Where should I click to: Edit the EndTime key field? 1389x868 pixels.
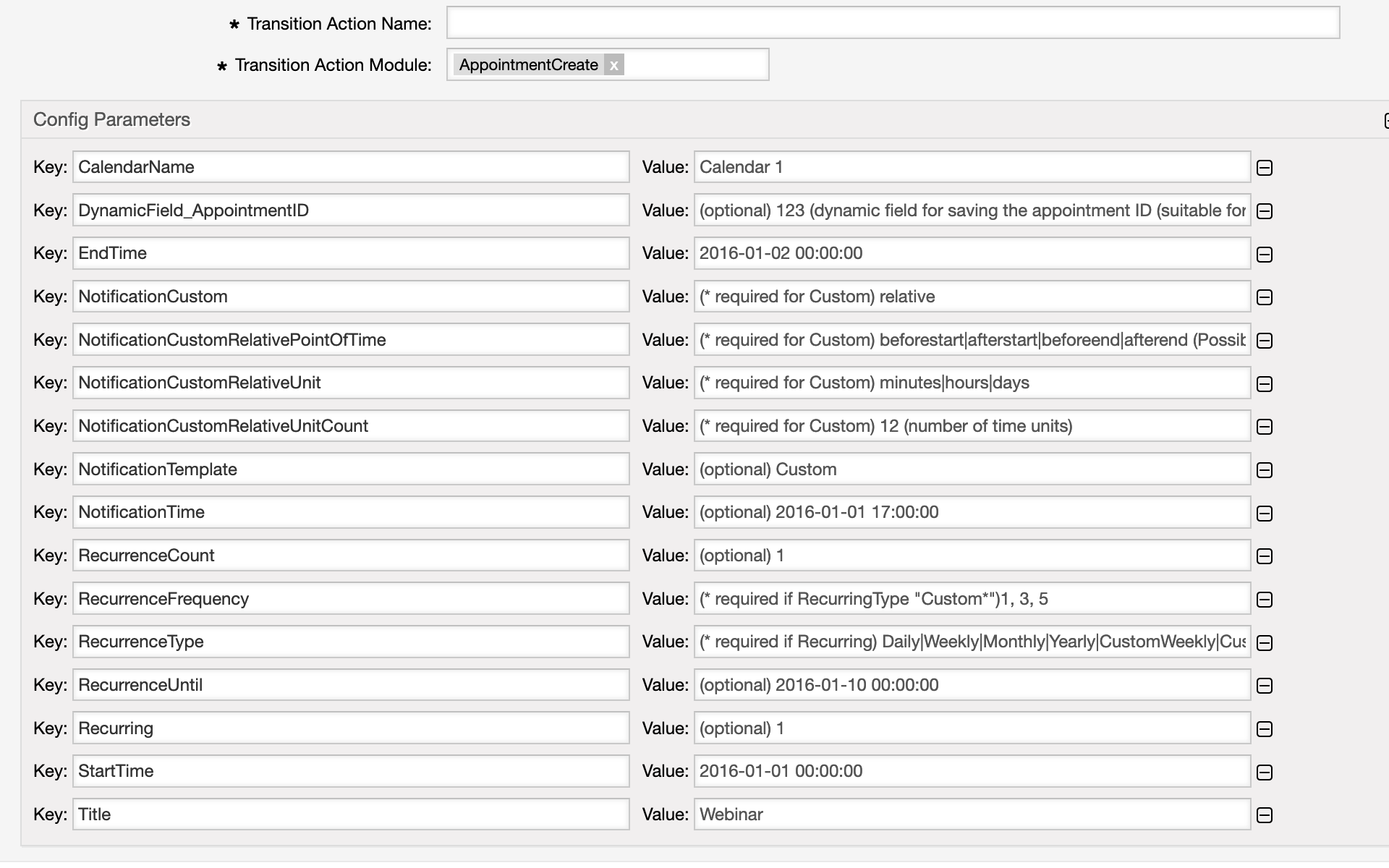tap(351, 253)
